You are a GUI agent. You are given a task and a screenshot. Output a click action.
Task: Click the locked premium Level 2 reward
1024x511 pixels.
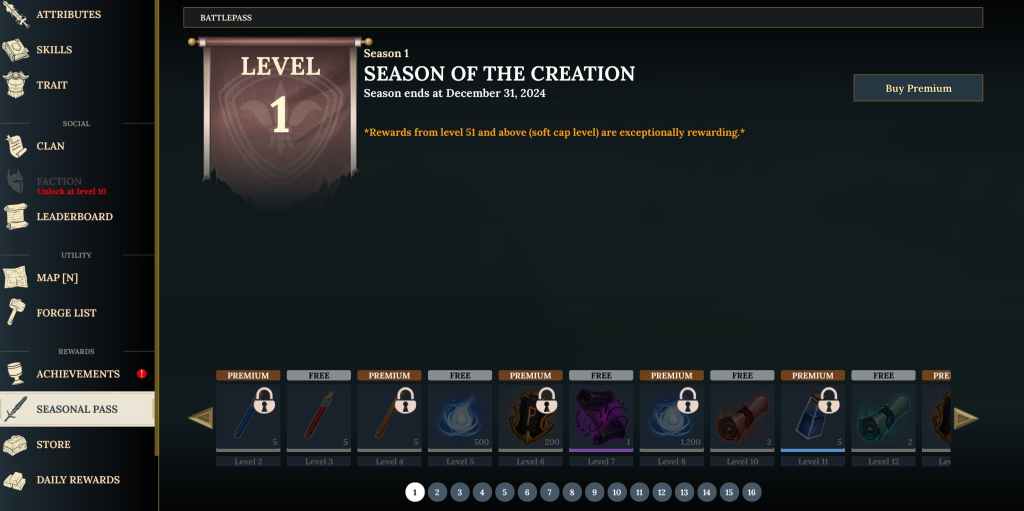248,418
